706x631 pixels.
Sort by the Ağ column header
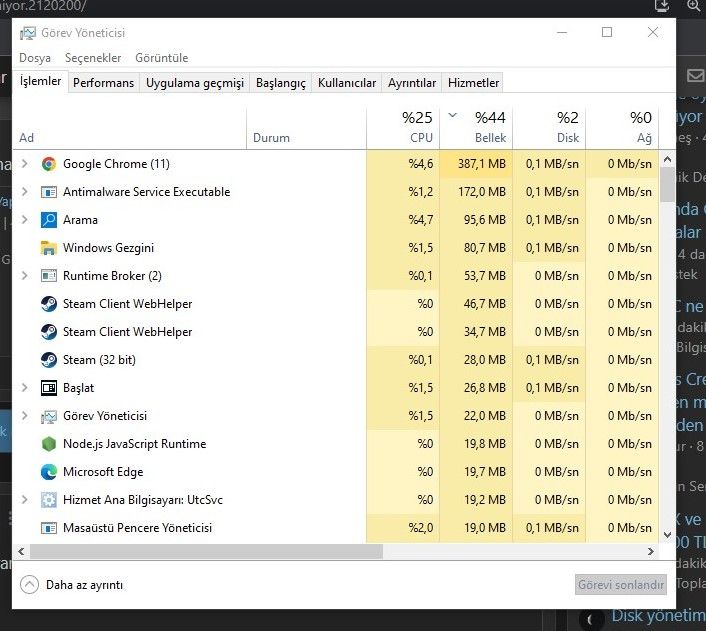click(x=622, y=128)
